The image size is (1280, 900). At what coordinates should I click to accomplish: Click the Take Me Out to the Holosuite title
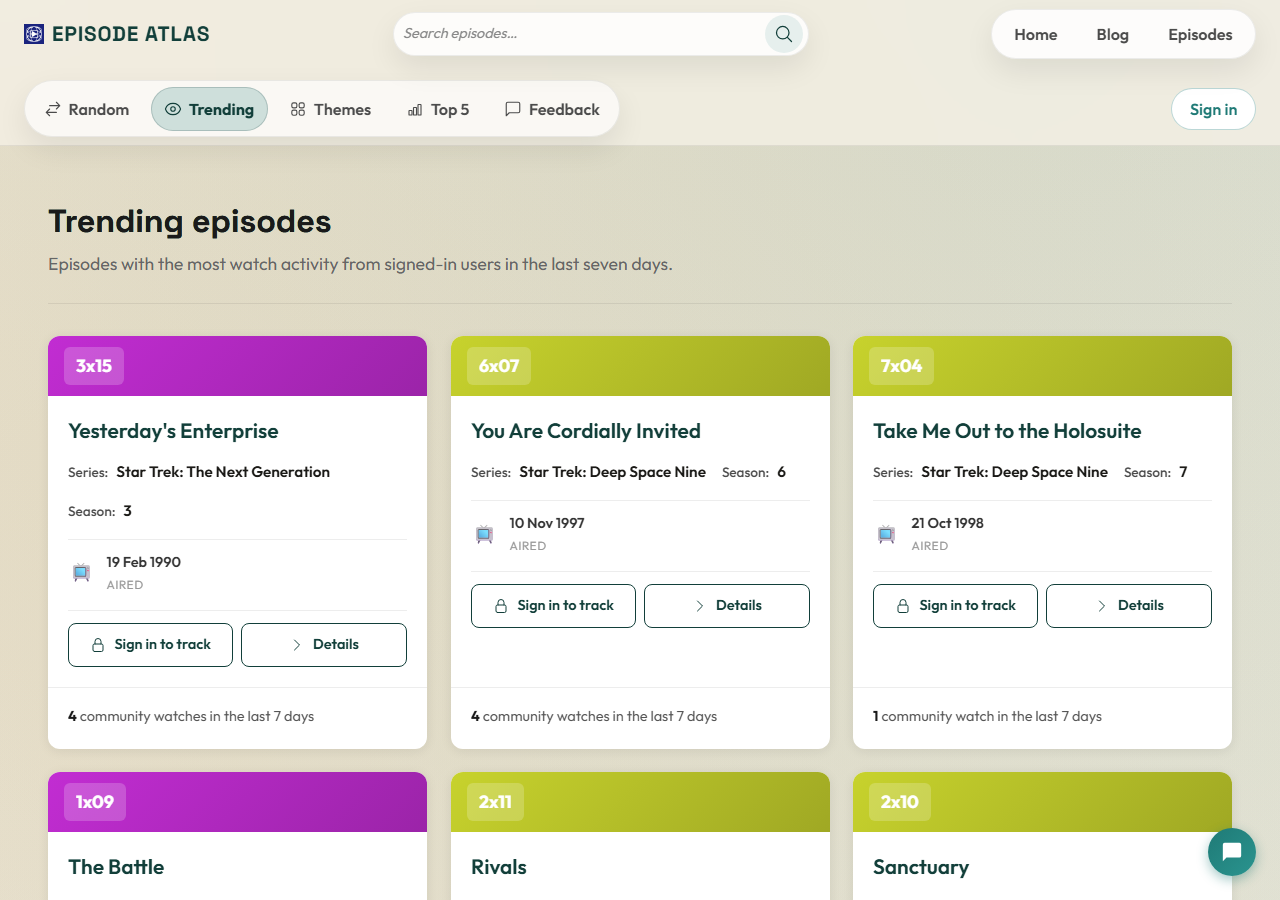tap(1007, 431)
